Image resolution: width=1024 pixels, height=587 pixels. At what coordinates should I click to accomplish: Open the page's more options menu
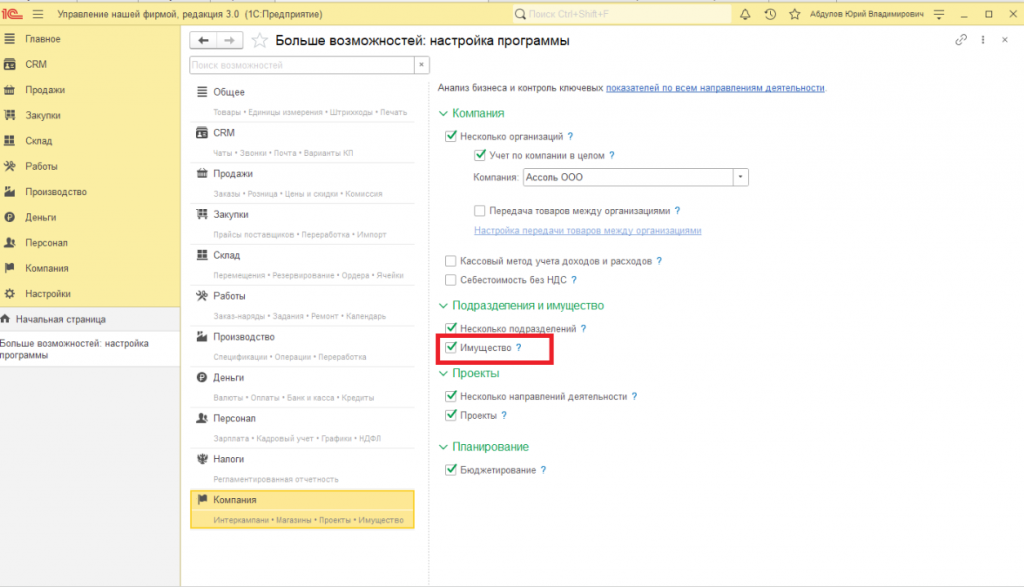click(x=983, y=40)
